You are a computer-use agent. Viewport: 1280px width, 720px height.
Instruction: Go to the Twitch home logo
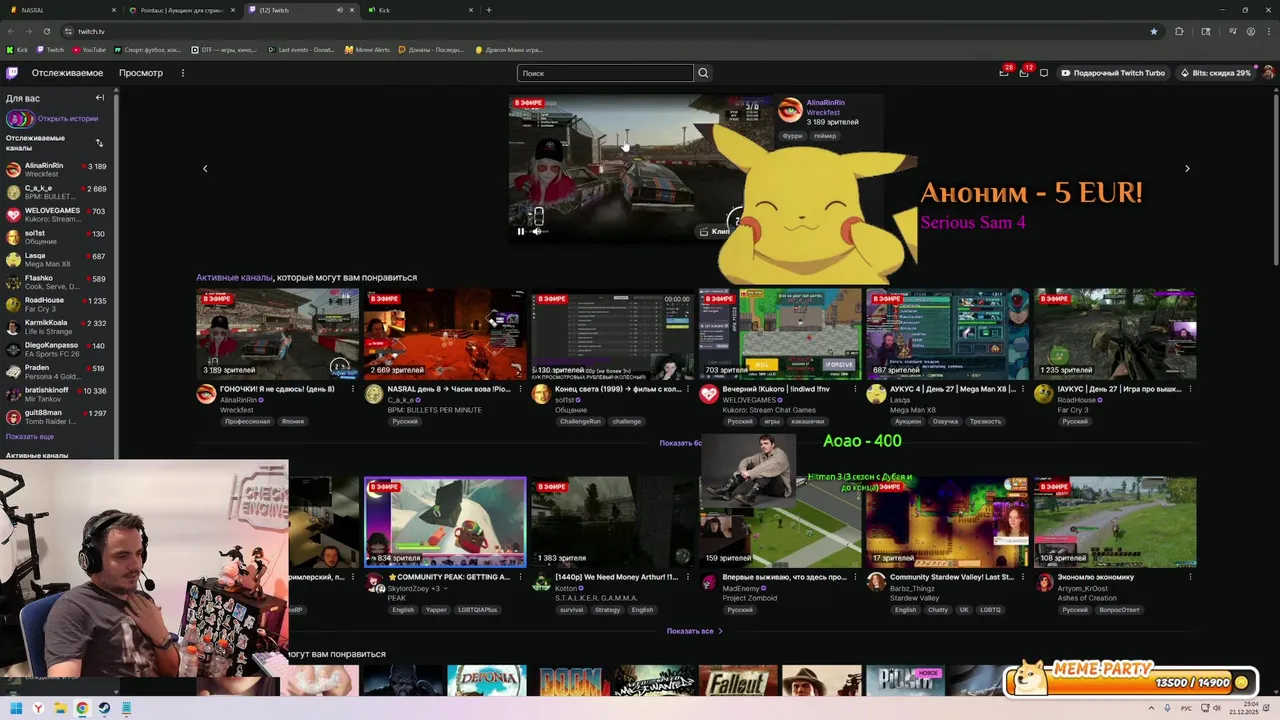point(12,73)
